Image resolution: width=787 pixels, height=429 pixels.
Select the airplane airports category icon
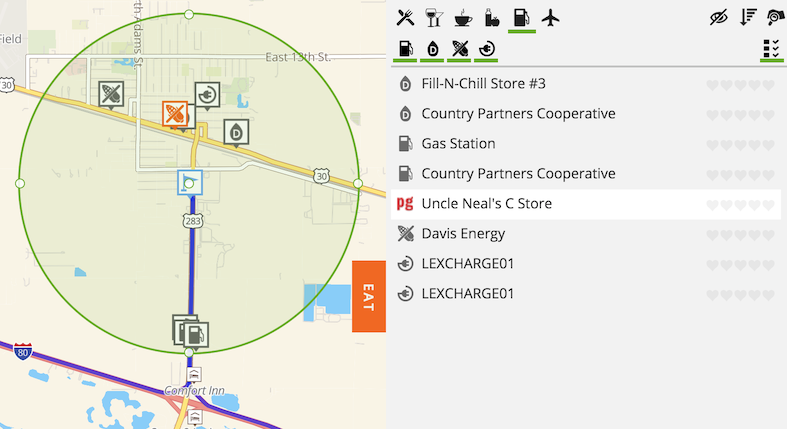tap(550, 17)
